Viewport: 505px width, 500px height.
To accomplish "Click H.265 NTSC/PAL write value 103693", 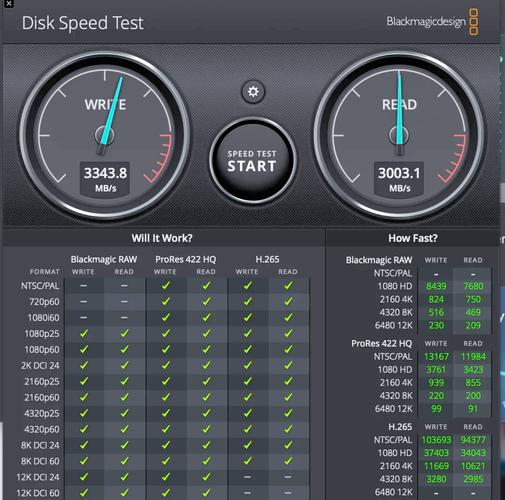I will (x=436, y=440).
